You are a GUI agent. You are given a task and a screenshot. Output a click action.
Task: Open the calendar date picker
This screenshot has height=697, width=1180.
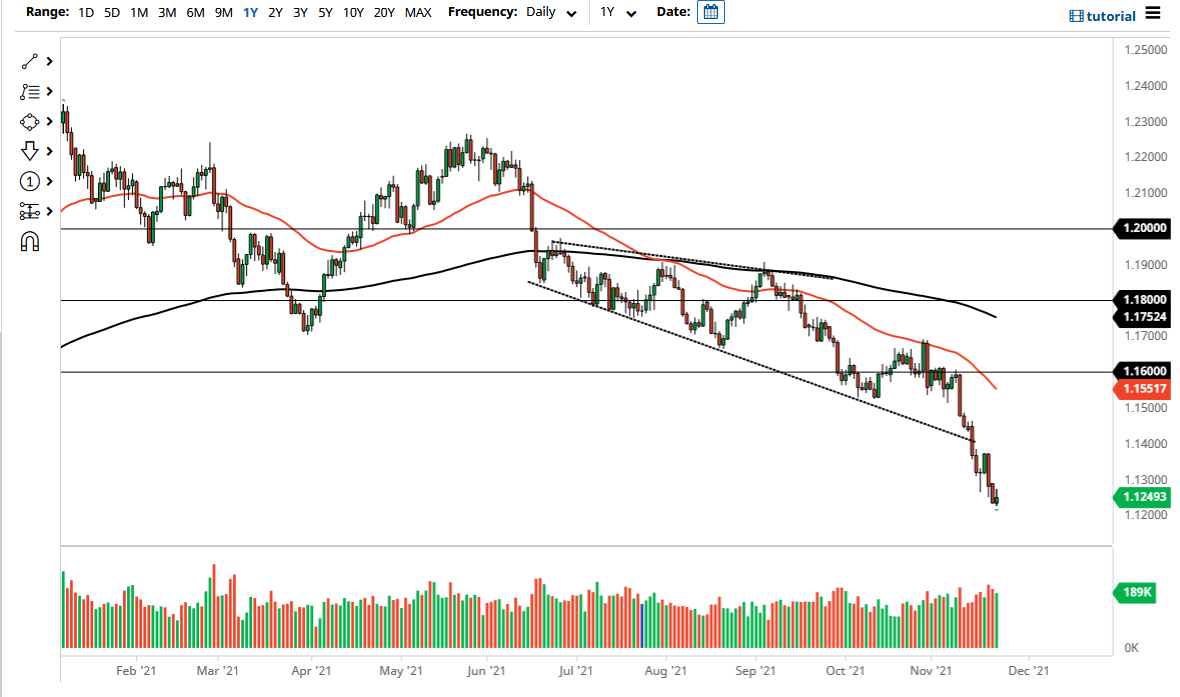pyautogui.click(x=710, y=12)
